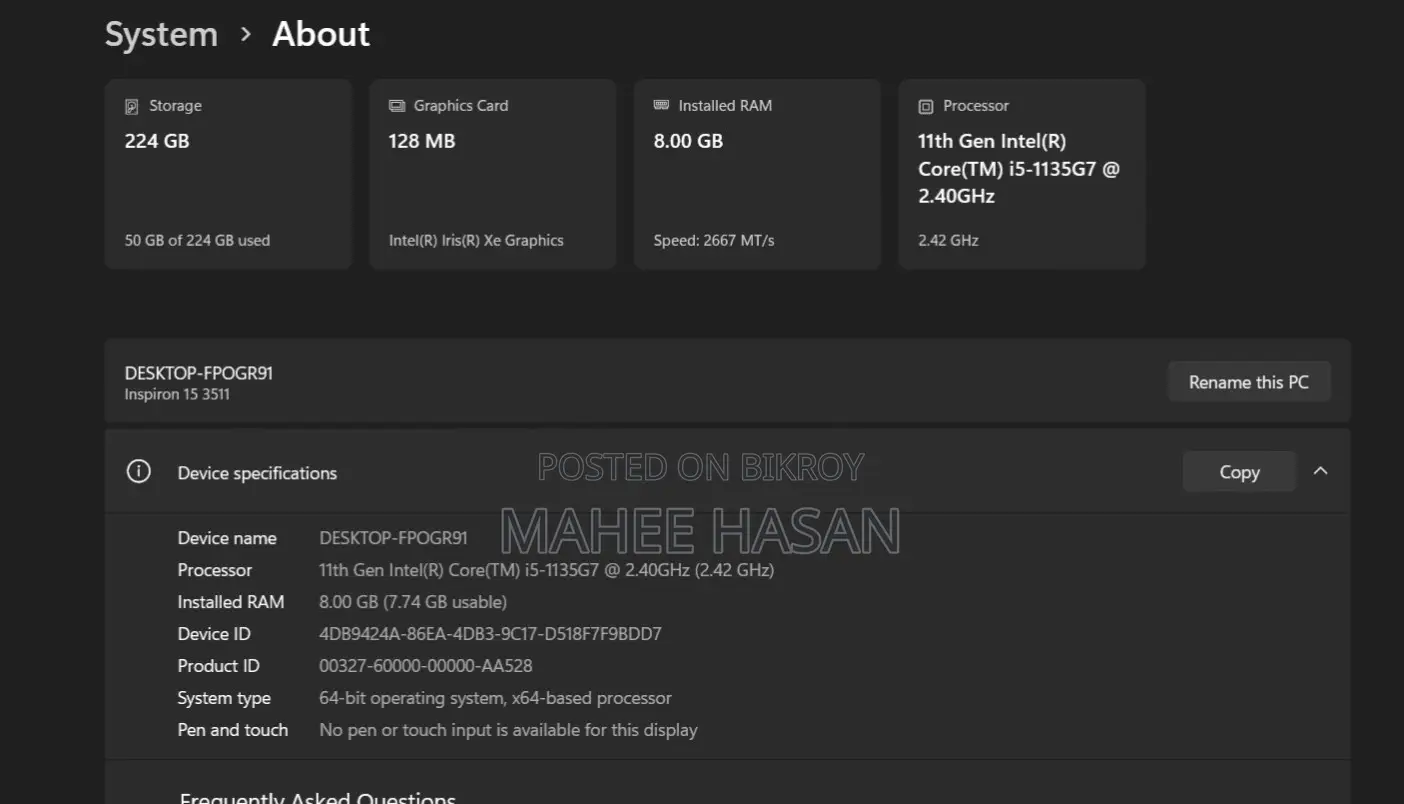1404x804 pixels.
Task: Click the Intel(R) Iris(R) Xe Graphics text
Action: coord(476,240)
